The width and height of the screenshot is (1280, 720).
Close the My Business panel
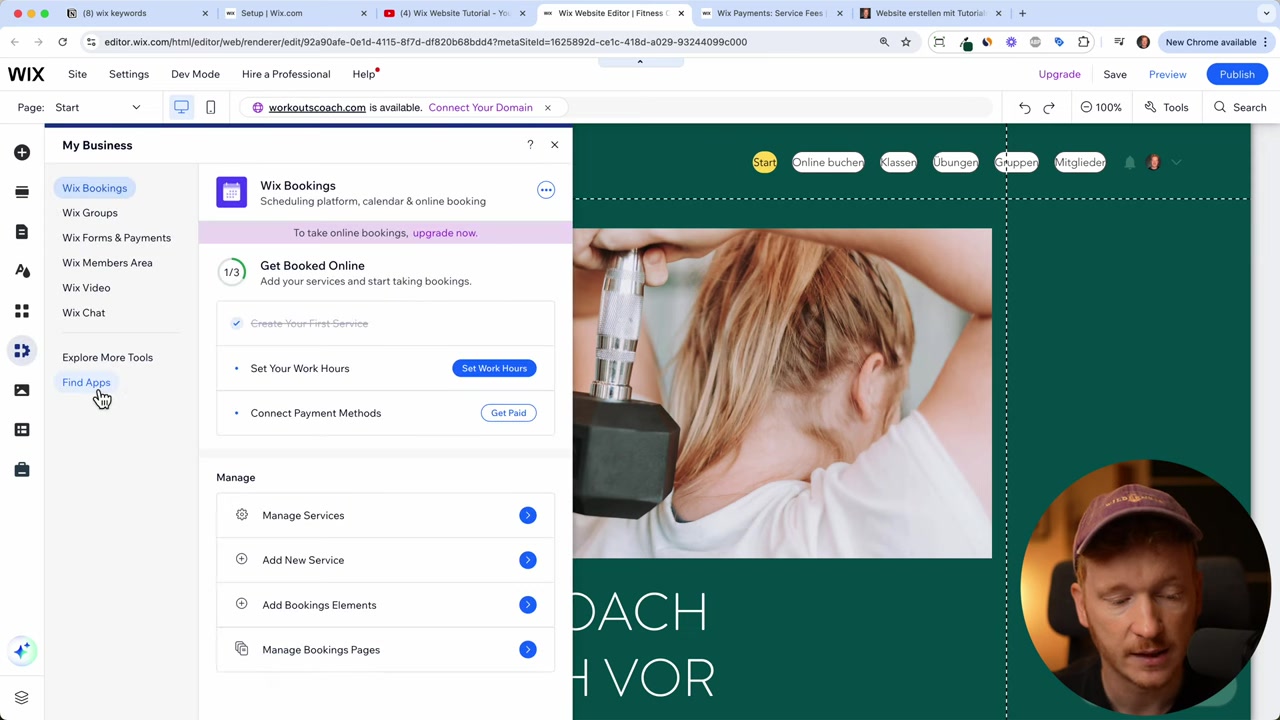coord(554,145)
